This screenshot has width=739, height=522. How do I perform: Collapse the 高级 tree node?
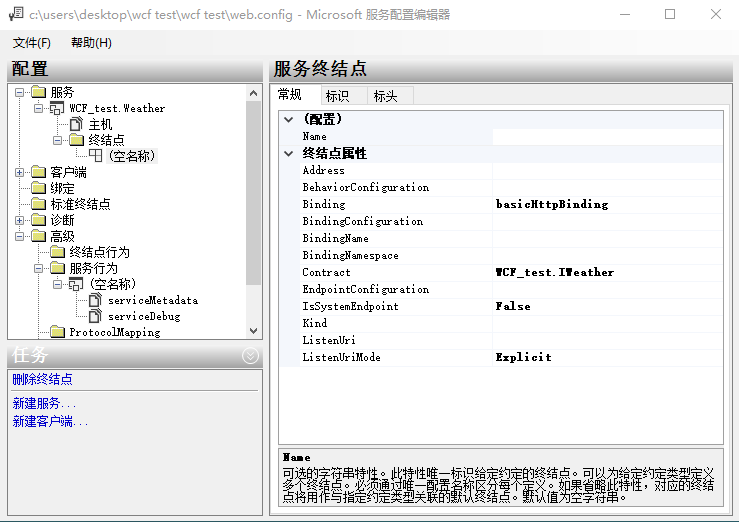tap(19, 236)
